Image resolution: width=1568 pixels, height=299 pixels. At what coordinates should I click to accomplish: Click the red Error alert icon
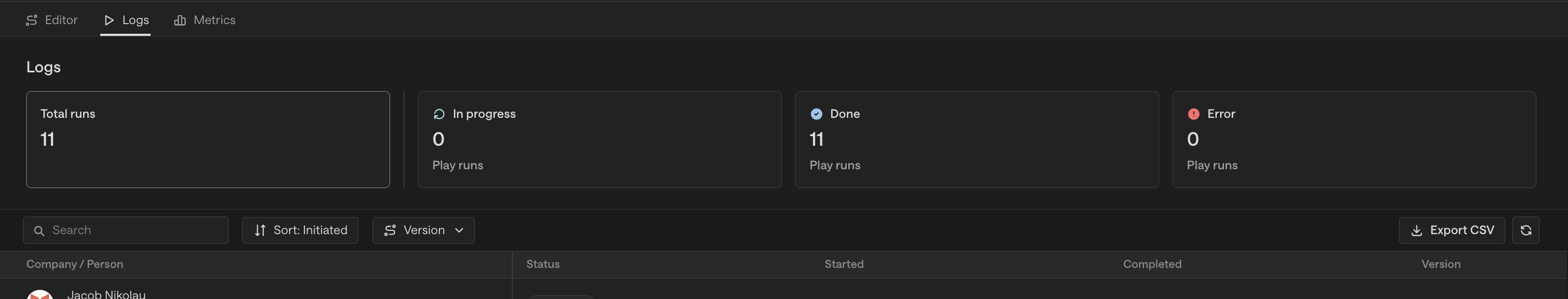click(1193, 114)
